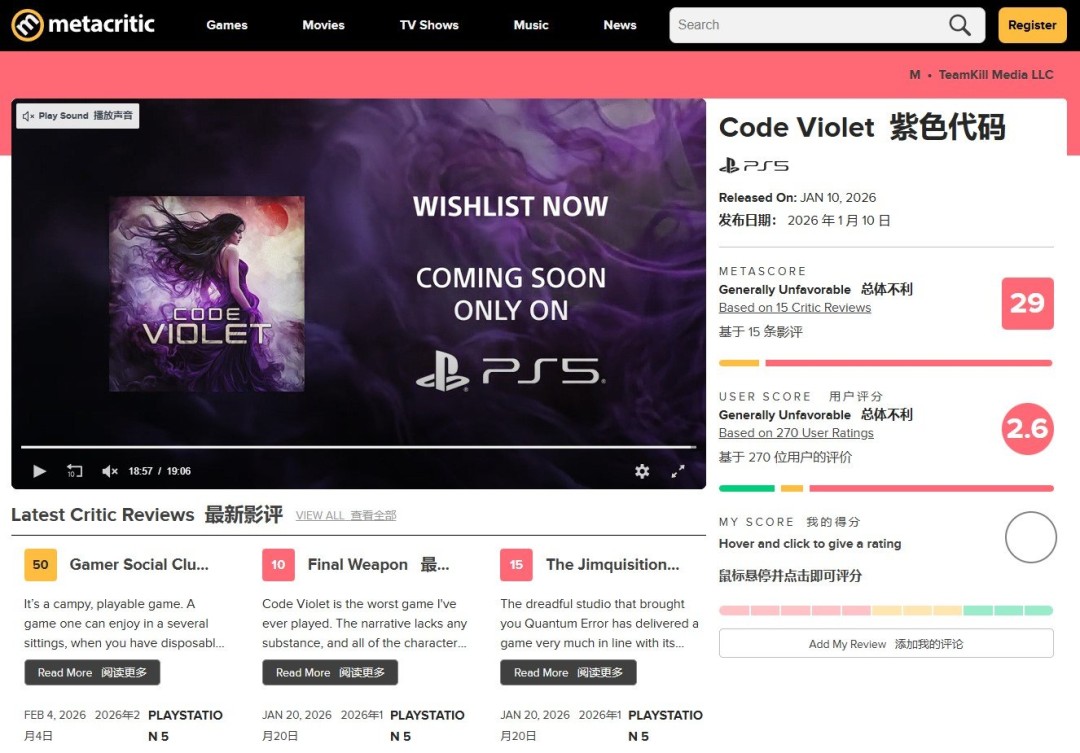Play the Code Violet trailer
The height and width of the screenshot is (753, 1080).
(39, 470)
